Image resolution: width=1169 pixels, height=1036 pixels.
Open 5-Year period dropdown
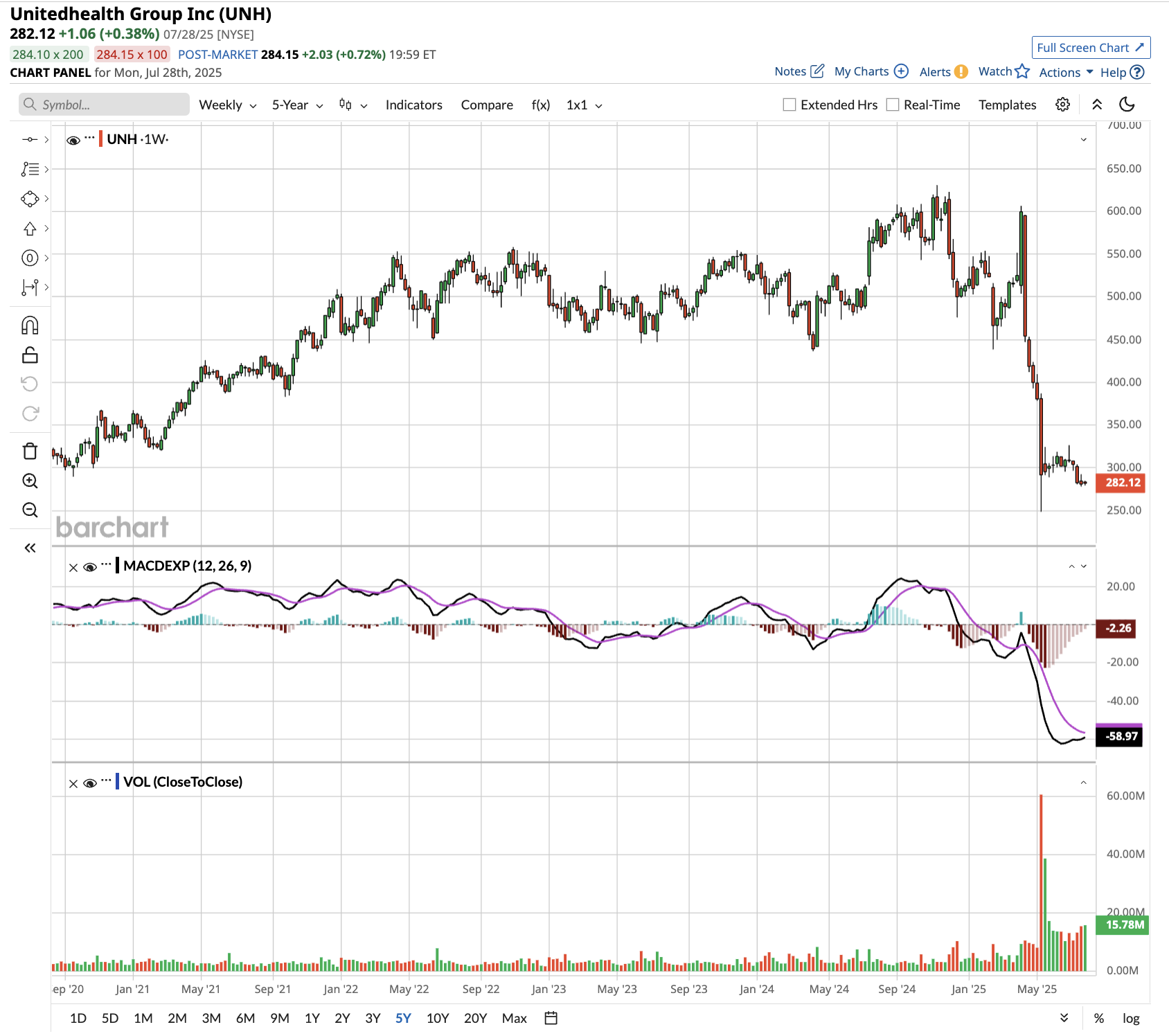point(297,105)
